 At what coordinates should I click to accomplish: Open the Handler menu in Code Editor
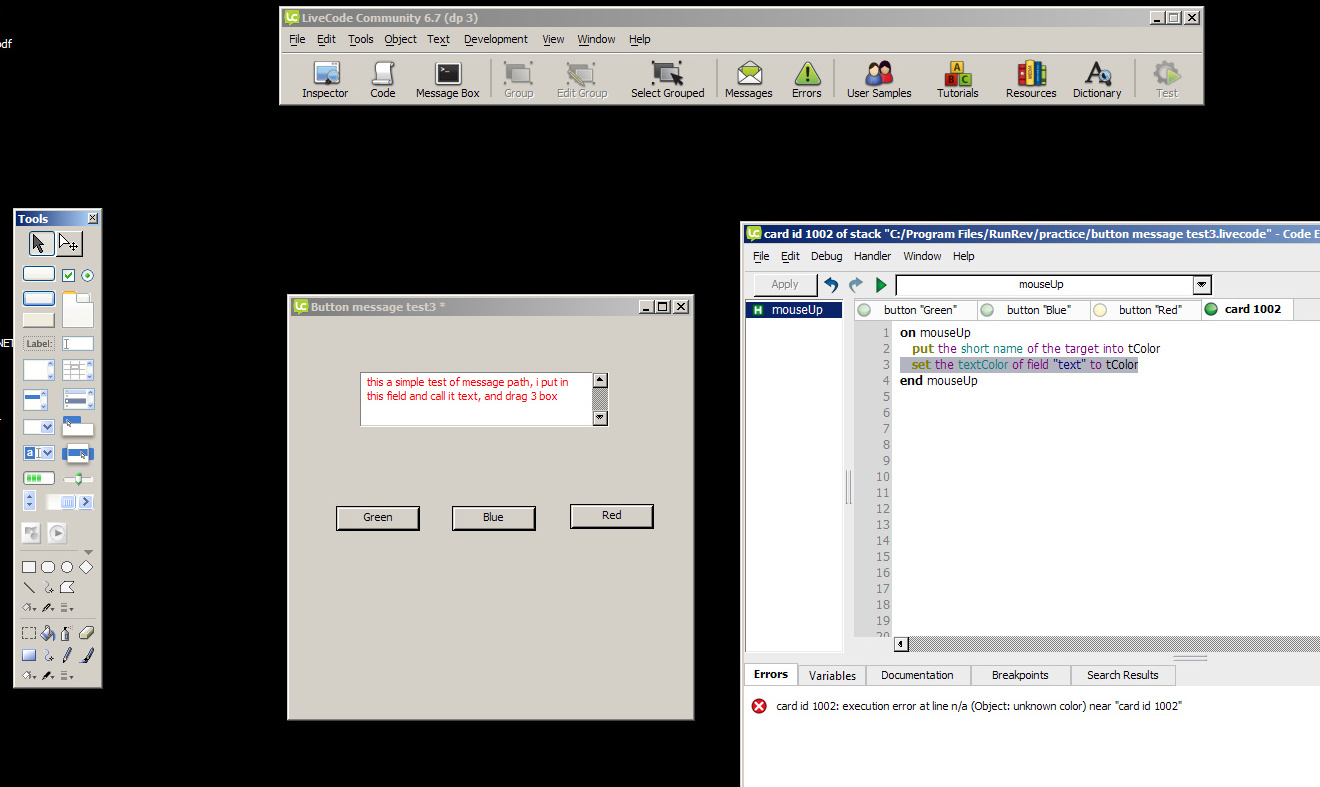872,256
